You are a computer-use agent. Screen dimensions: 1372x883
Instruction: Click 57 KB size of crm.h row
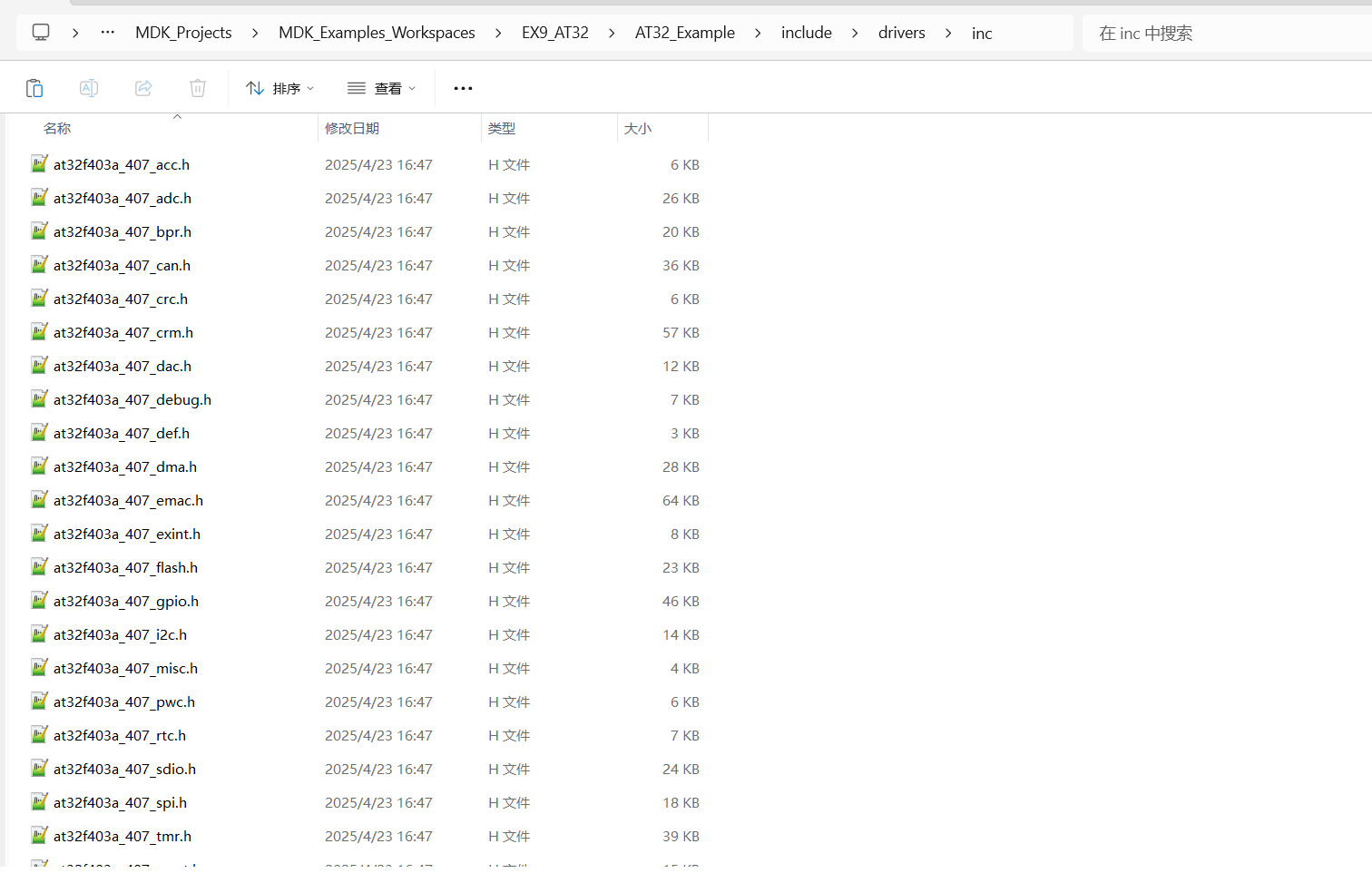pyautogui.click(x=681, y=332)
